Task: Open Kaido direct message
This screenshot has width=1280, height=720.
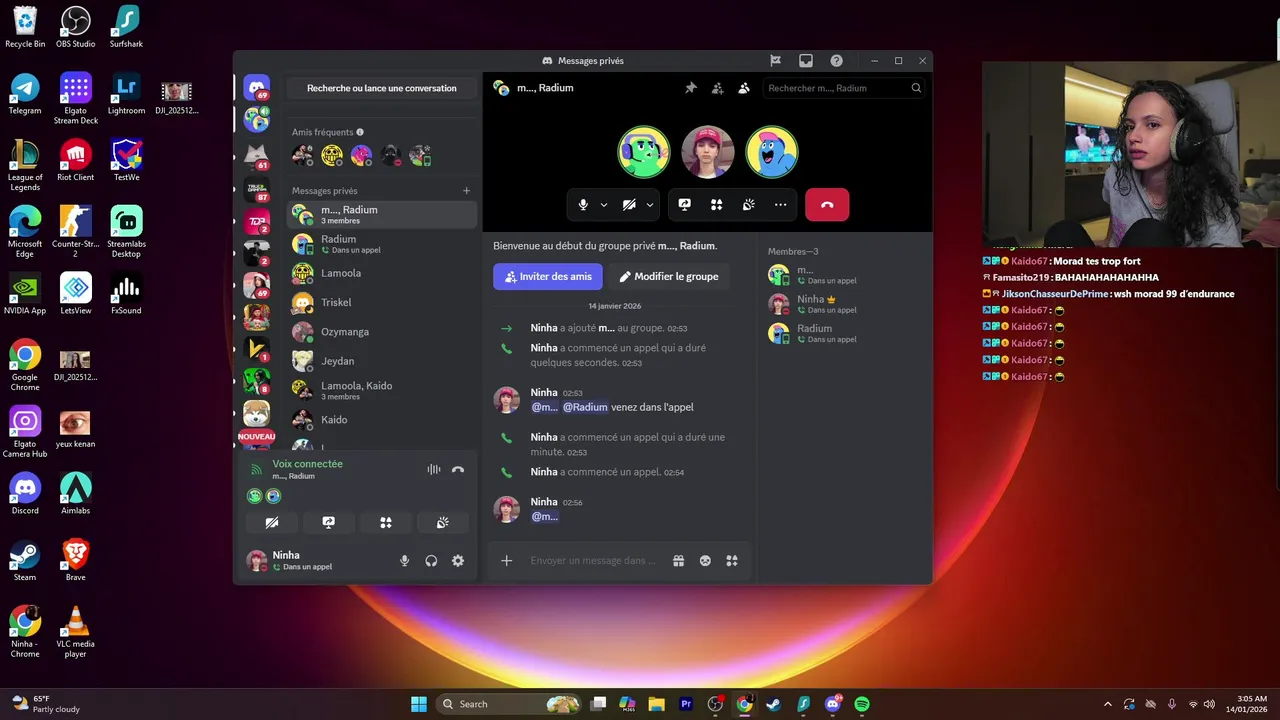Action: point(382,420)
